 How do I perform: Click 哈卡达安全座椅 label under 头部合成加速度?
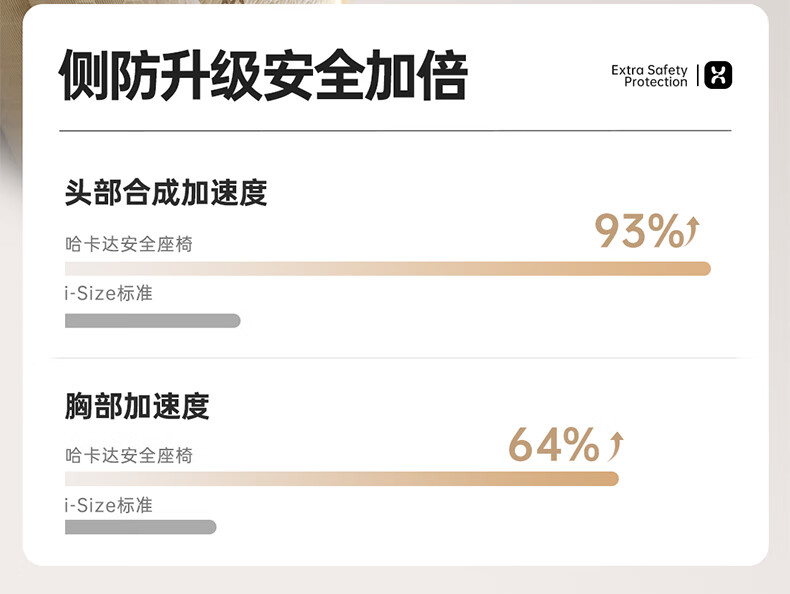pyautogui.click(x=129, y=244)
